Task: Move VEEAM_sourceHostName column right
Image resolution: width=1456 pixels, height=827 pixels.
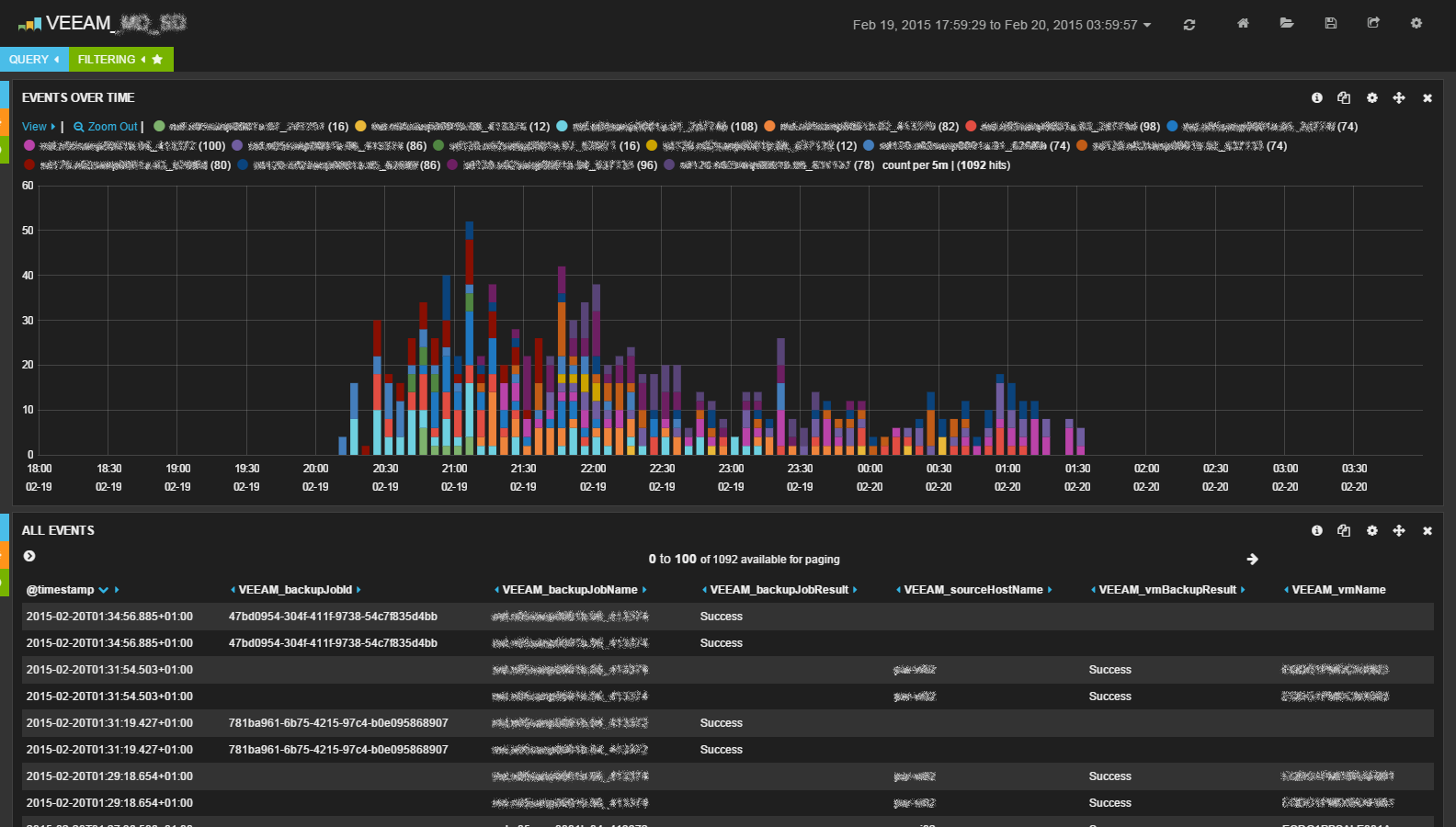Action: click(x=1050, y=590)
